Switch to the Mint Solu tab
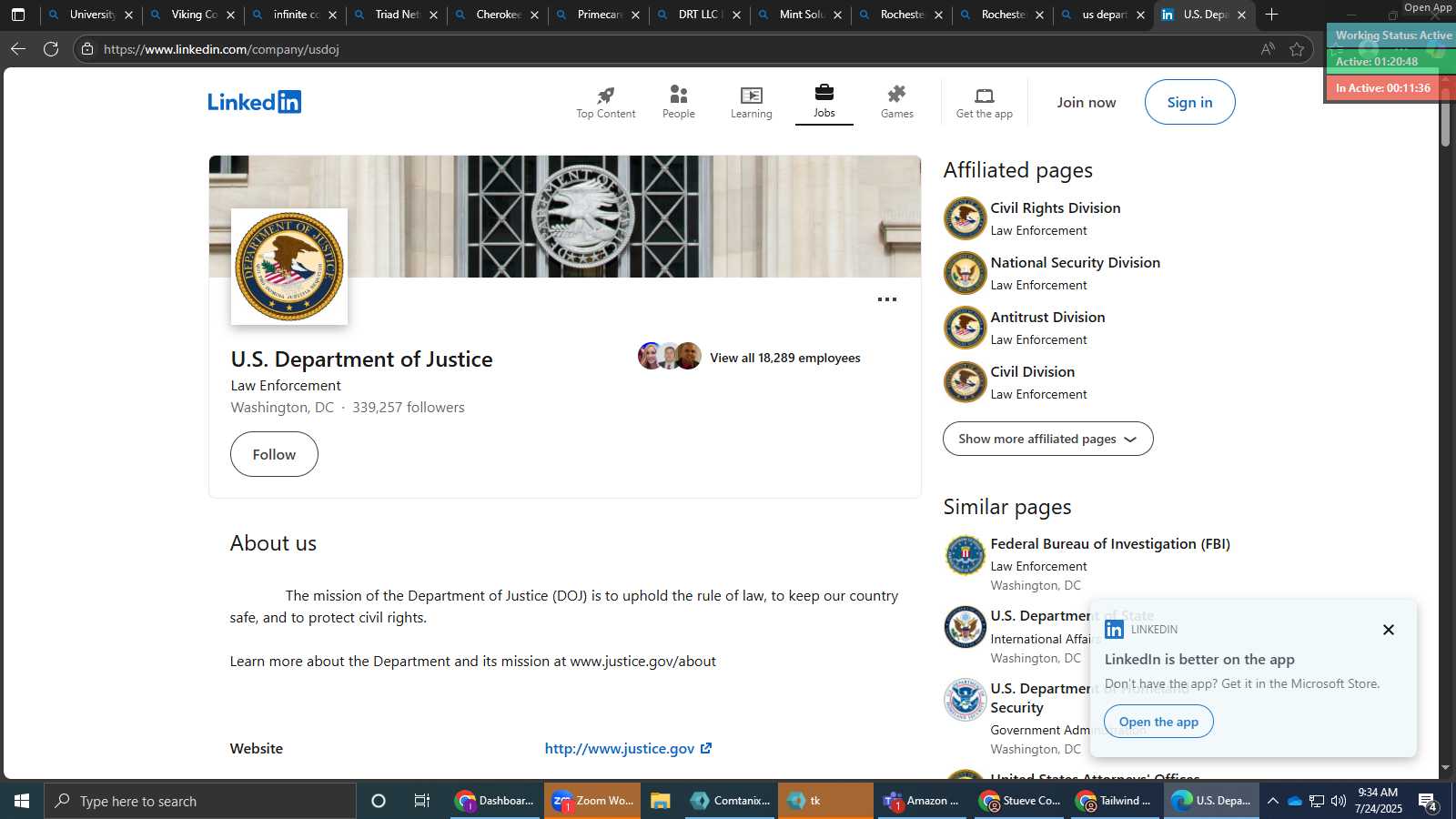1456x819 pixels. coord(800,15)
